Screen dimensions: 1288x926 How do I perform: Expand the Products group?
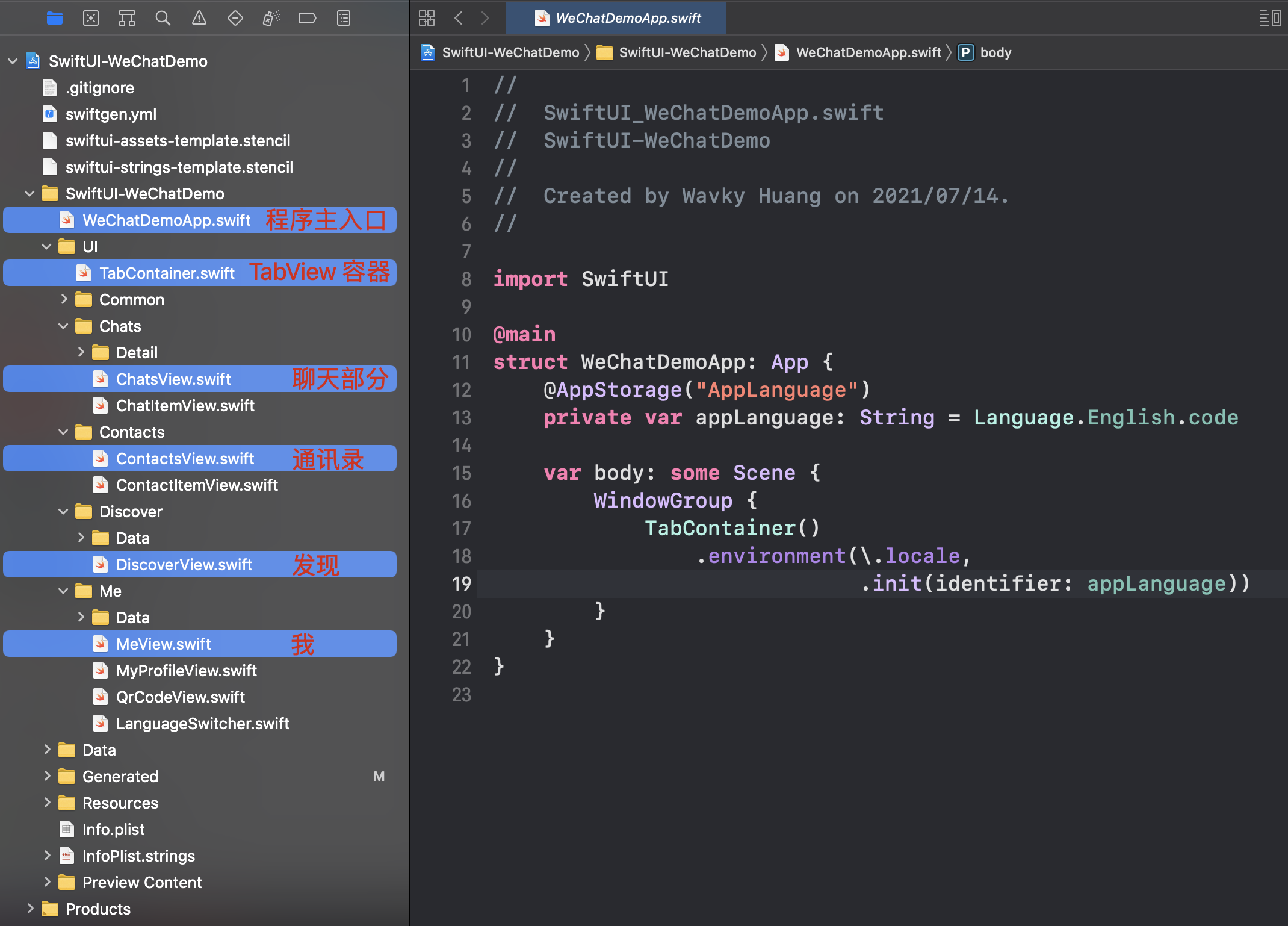(x=30, y=909)
